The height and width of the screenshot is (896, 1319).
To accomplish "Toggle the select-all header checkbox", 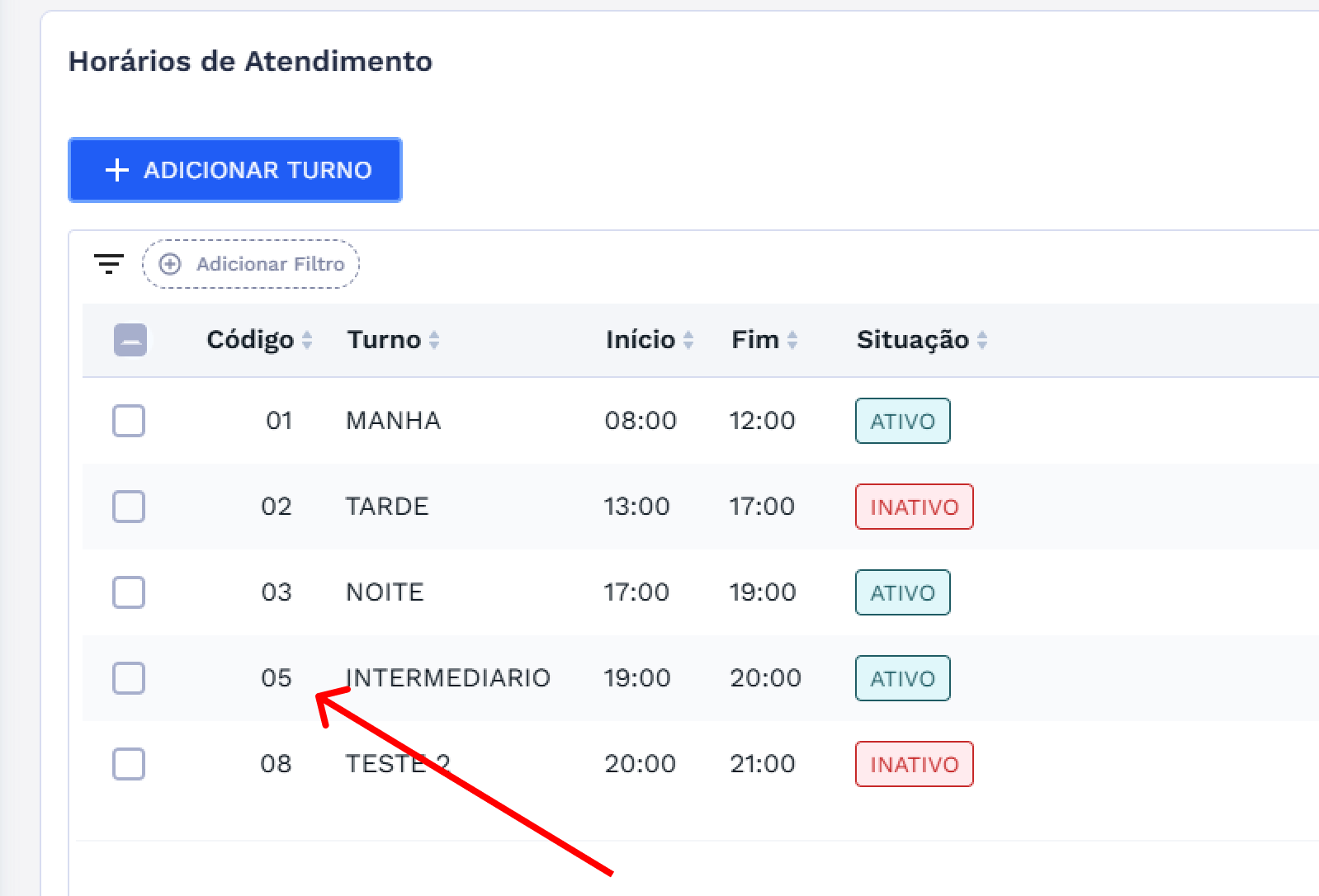I will click(130, 340).
